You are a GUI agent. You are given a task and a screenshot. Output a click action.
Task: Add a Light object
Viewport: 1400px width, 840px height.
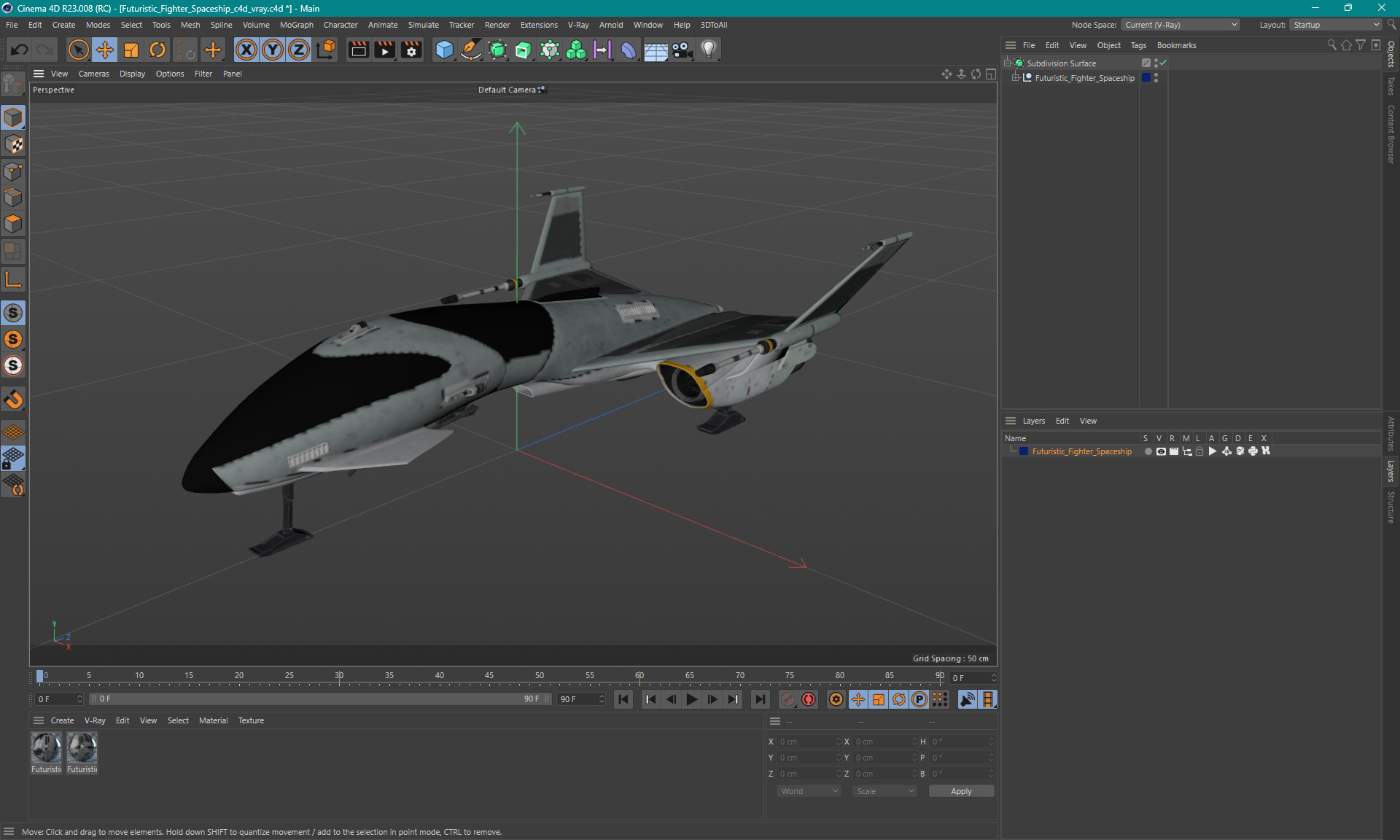point(709,50)
